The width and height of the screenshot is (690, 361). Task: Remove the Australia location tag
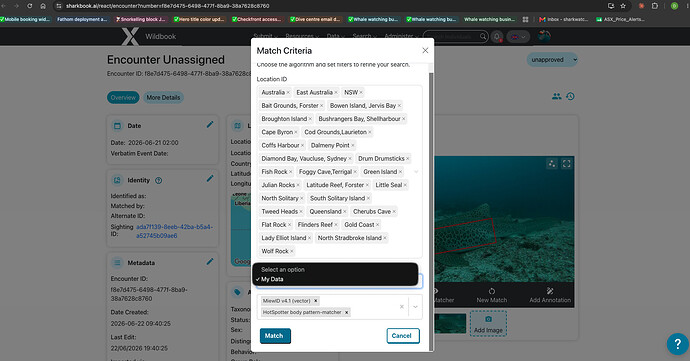click(x=288, y=92)
